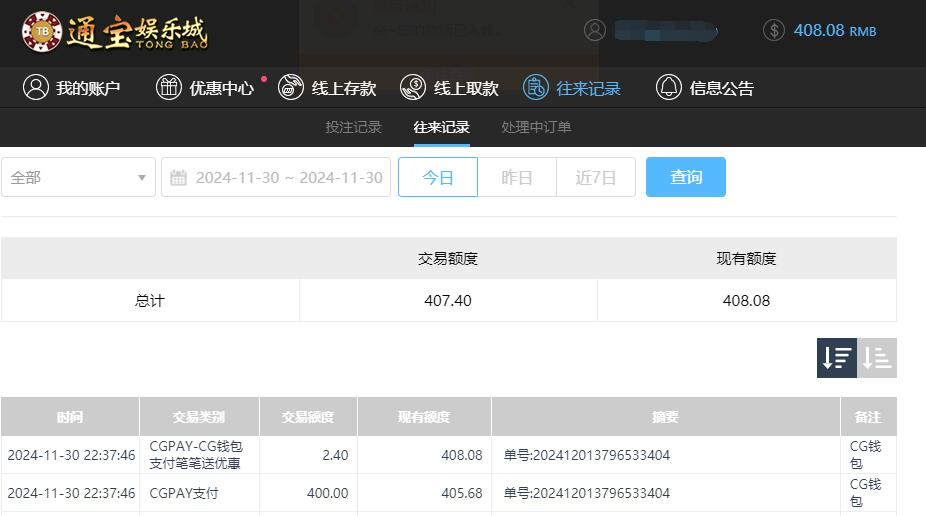The image size is (926, 516).
Task: Open 线上取款 menu label
Action: (466, 88)
